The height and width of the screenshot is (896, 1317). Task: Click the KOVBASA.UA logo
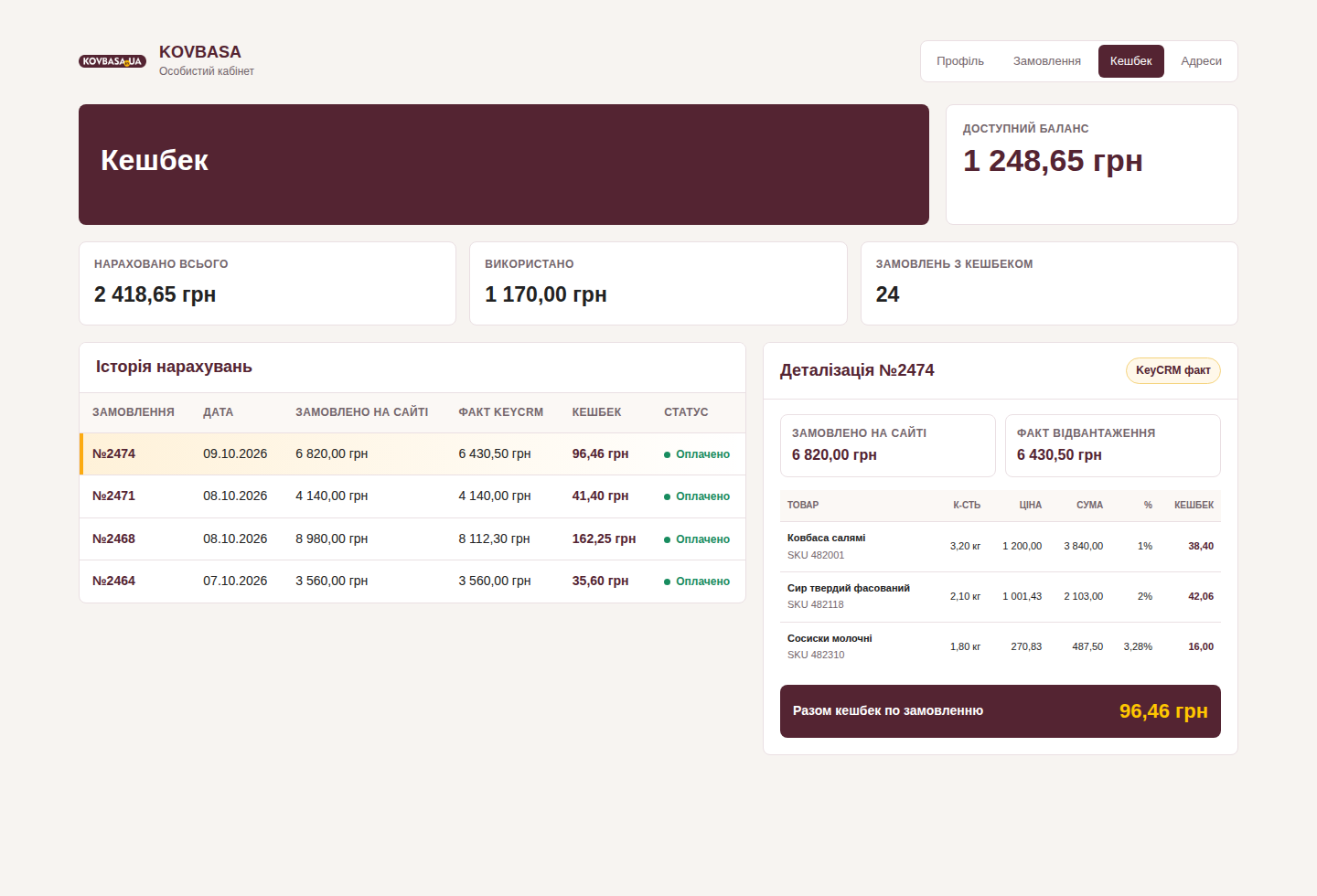pos(112,61)
